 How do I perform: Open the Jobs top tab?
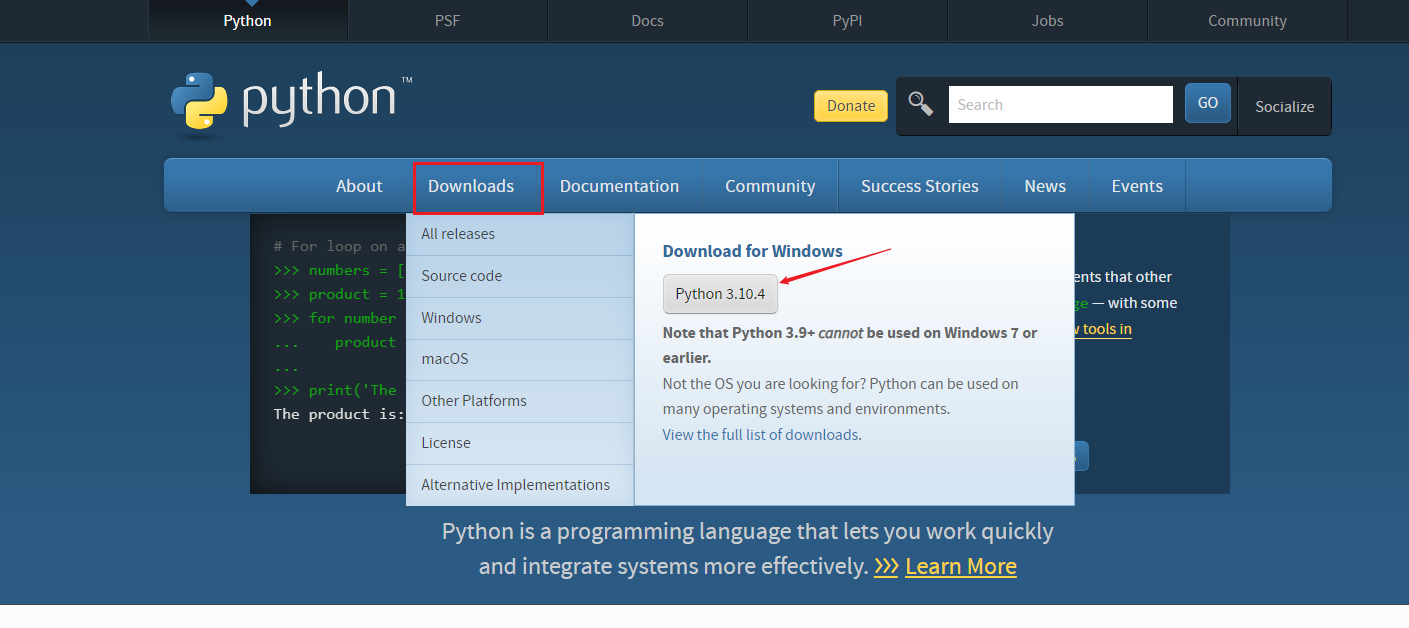tap(1047, 20)
